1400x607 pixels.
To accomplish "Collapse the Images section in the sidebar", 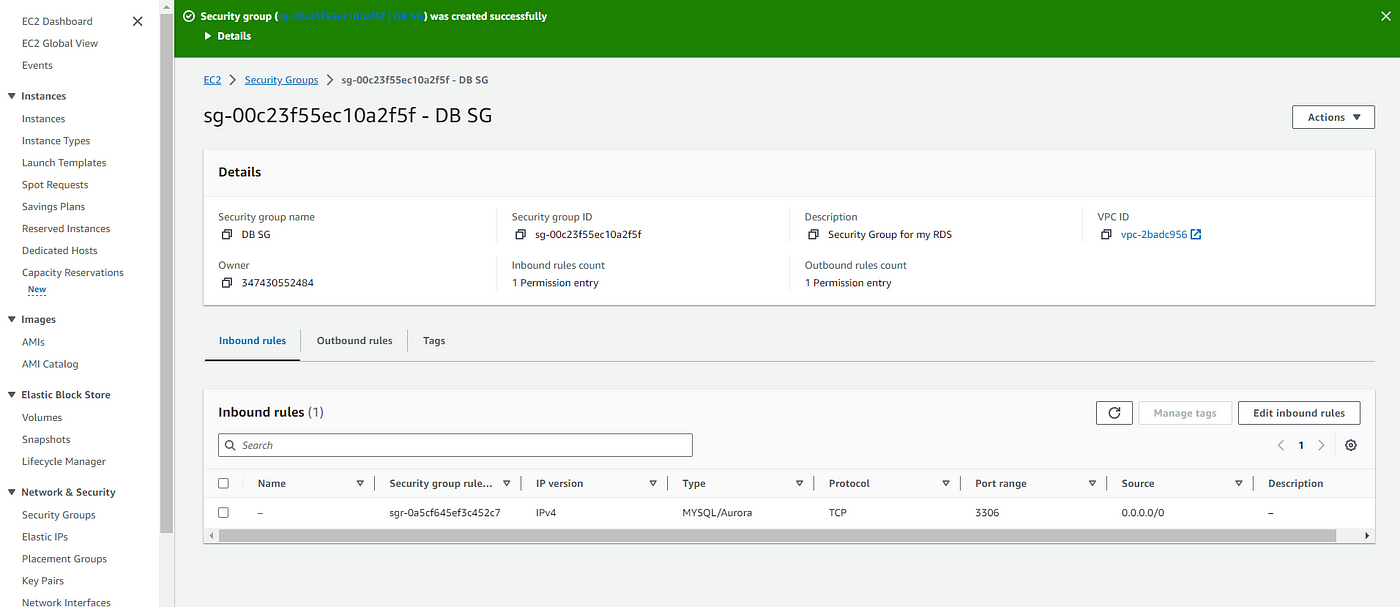I will coord(11,320).
